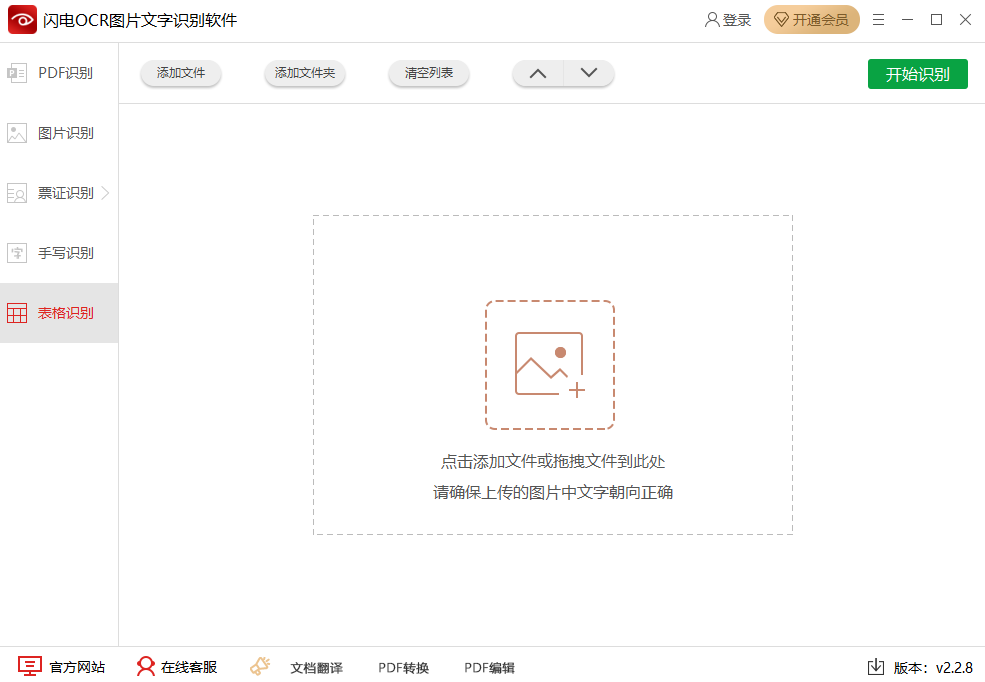Click the 添加文件 button

[x=181, y=73]
